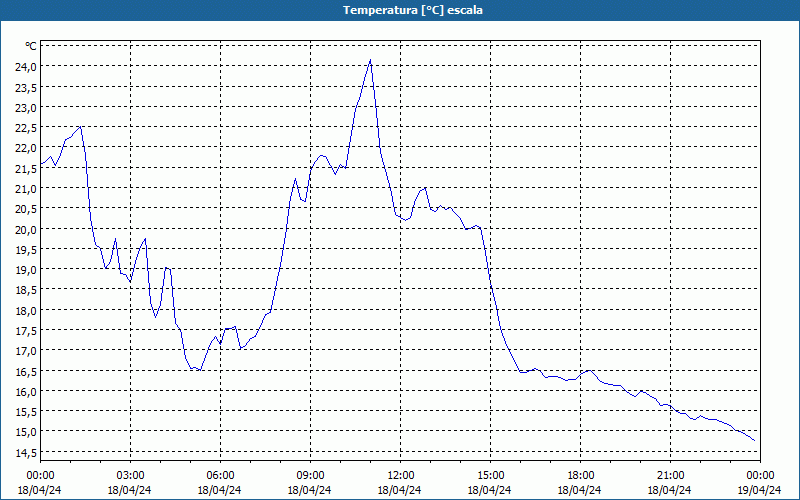Viewport: 800px width, 500px height.
Task: Click the 12:00 time label
Action: [401, 476]
